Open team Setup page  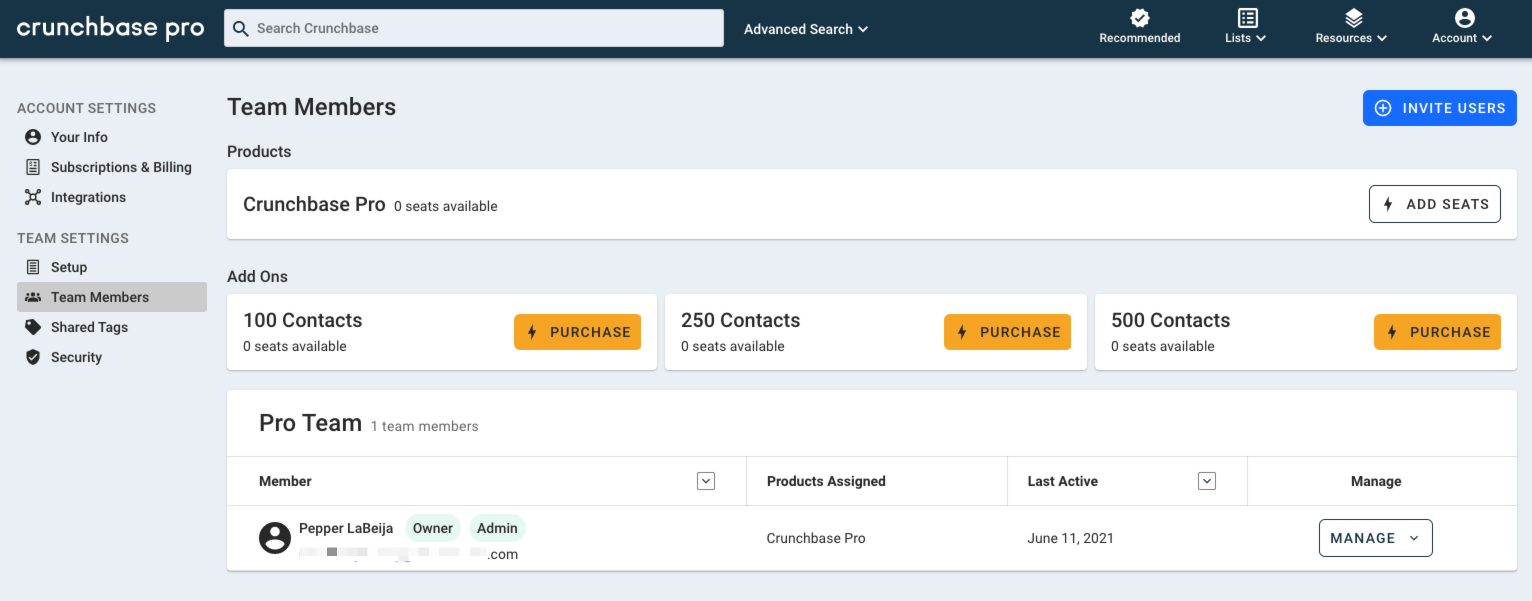pyautogui.click(x=69, y=267)
